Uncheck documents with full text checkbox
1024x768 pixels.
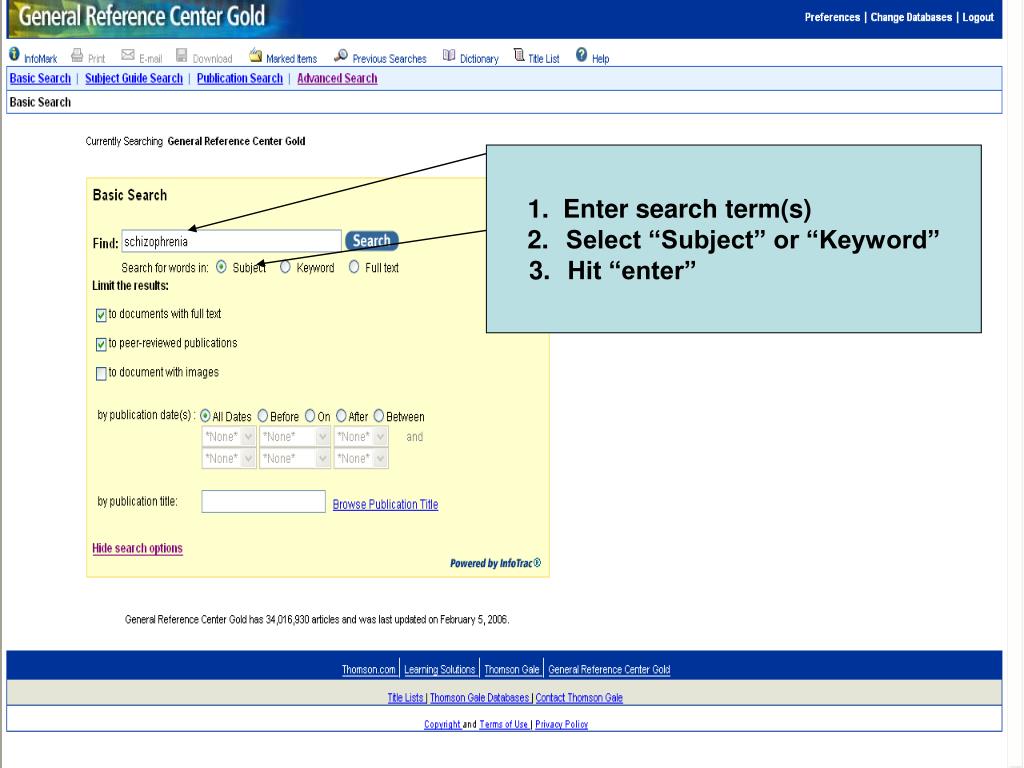(101, 315)
